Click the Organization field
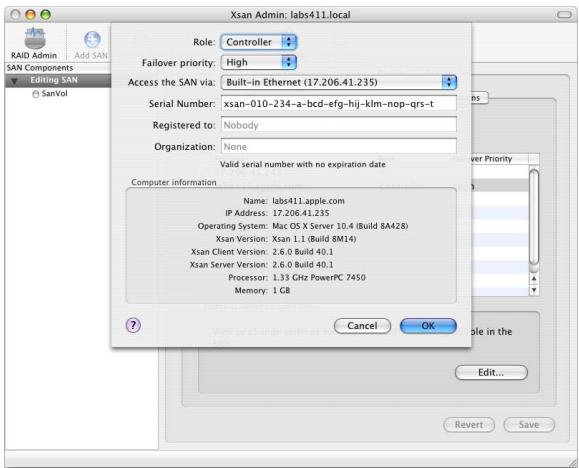 (x=339, y=146)
